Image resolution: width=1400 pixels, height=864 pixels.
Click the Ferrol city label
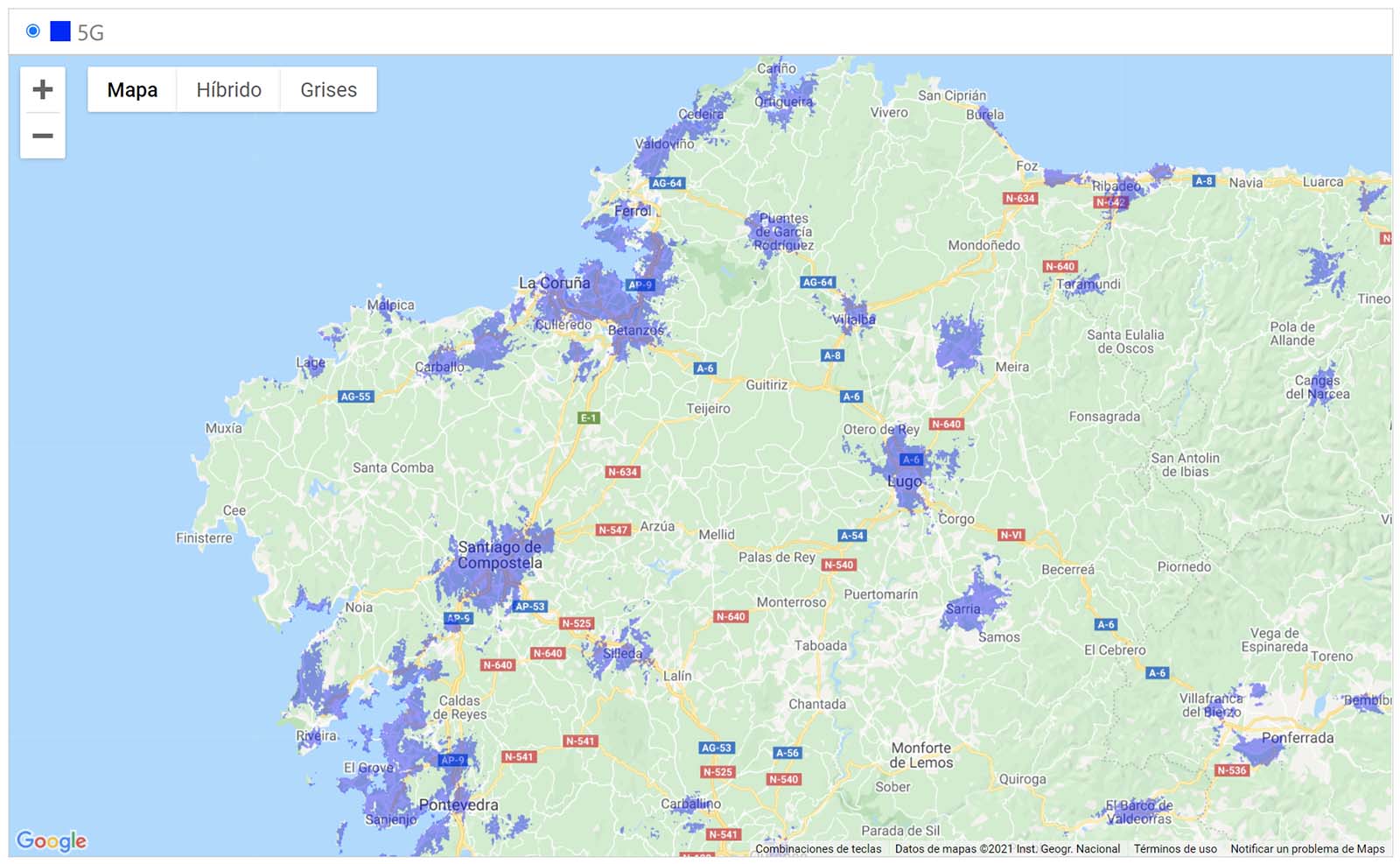click(632, 211)
